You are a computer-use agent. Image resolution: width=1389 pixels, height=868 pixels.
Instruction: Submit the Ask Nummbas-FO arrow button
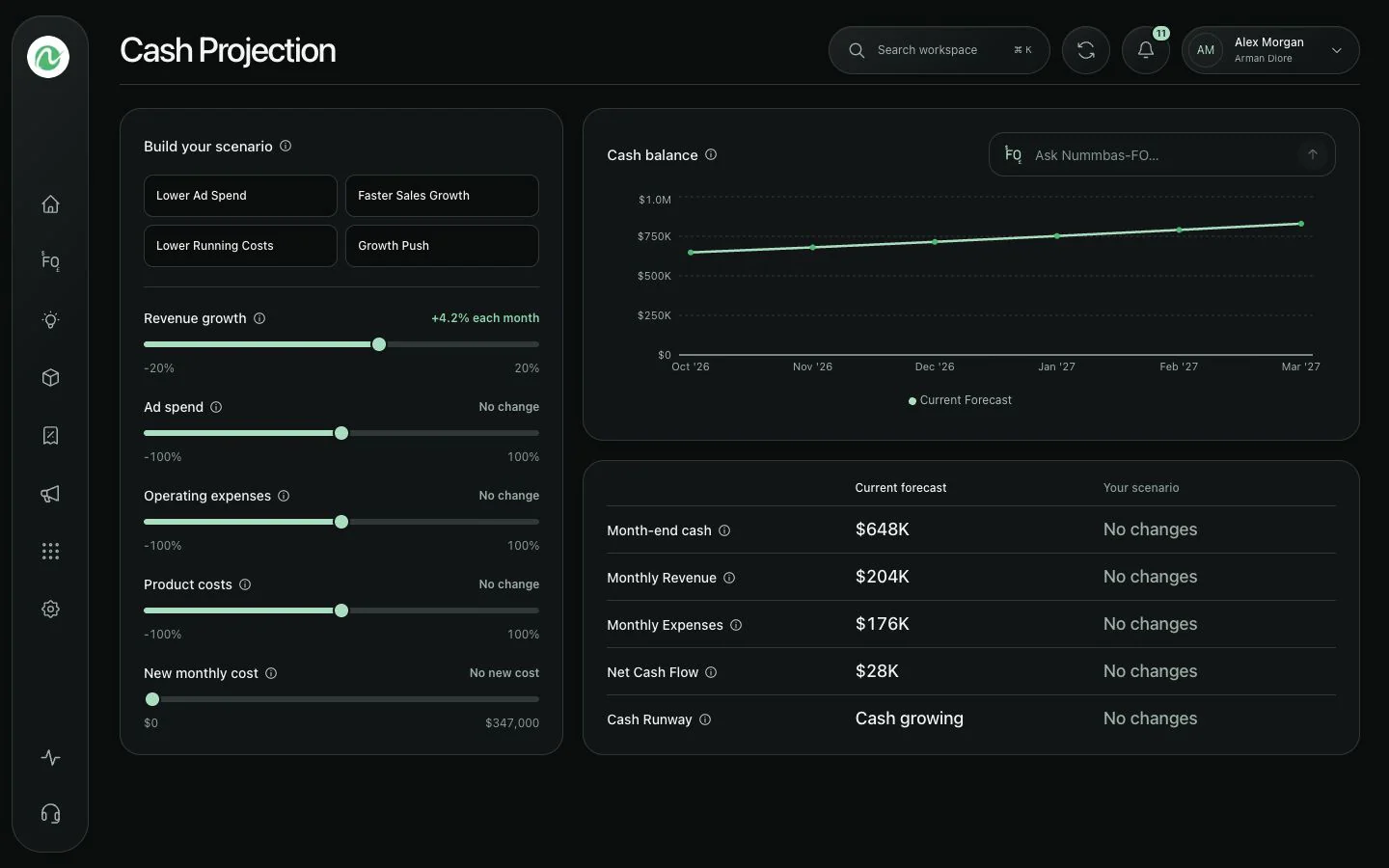point(1312,154)
